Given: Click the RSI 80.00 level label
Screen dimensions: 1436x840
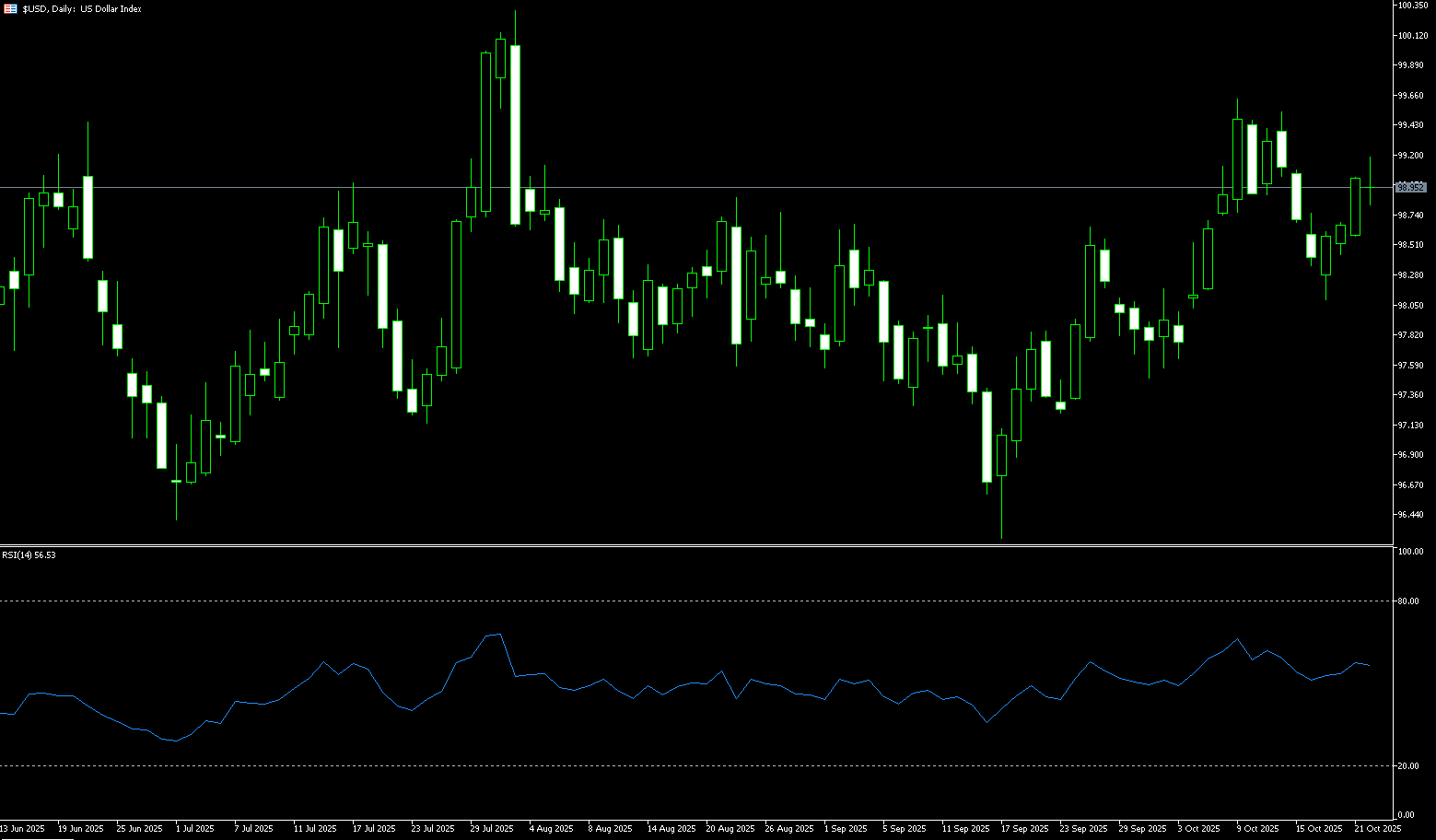Looking at the screenshot, I should click(x=1408, y=601).
